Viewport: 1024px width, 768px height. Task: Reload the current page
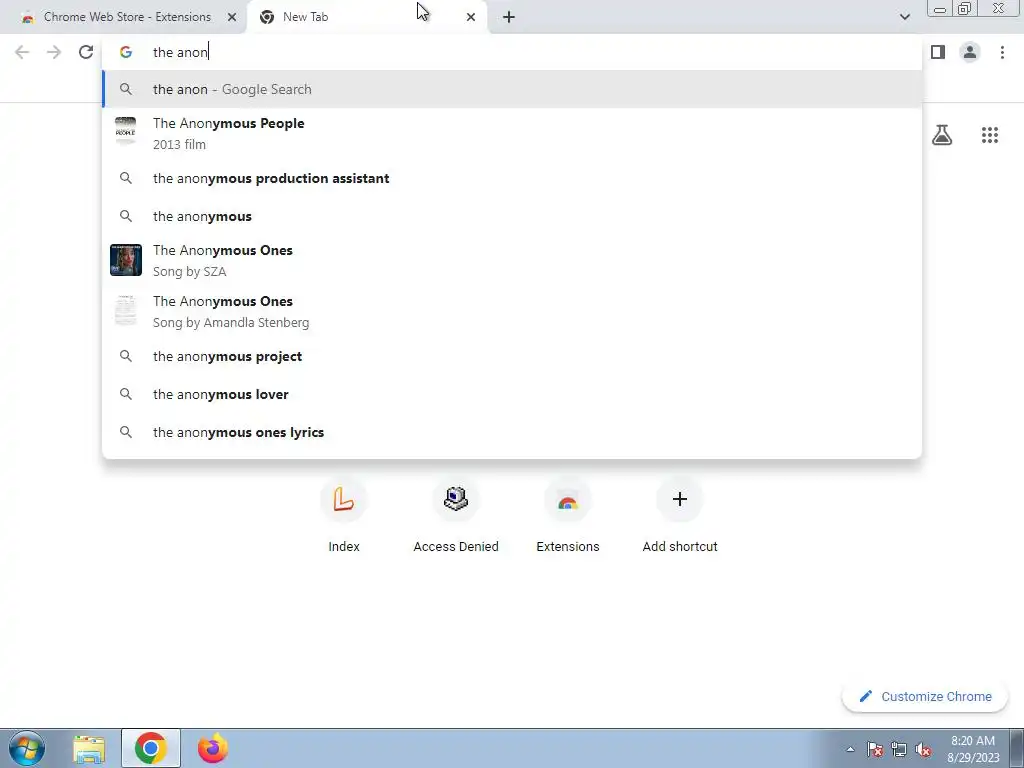tap(86, 52)
